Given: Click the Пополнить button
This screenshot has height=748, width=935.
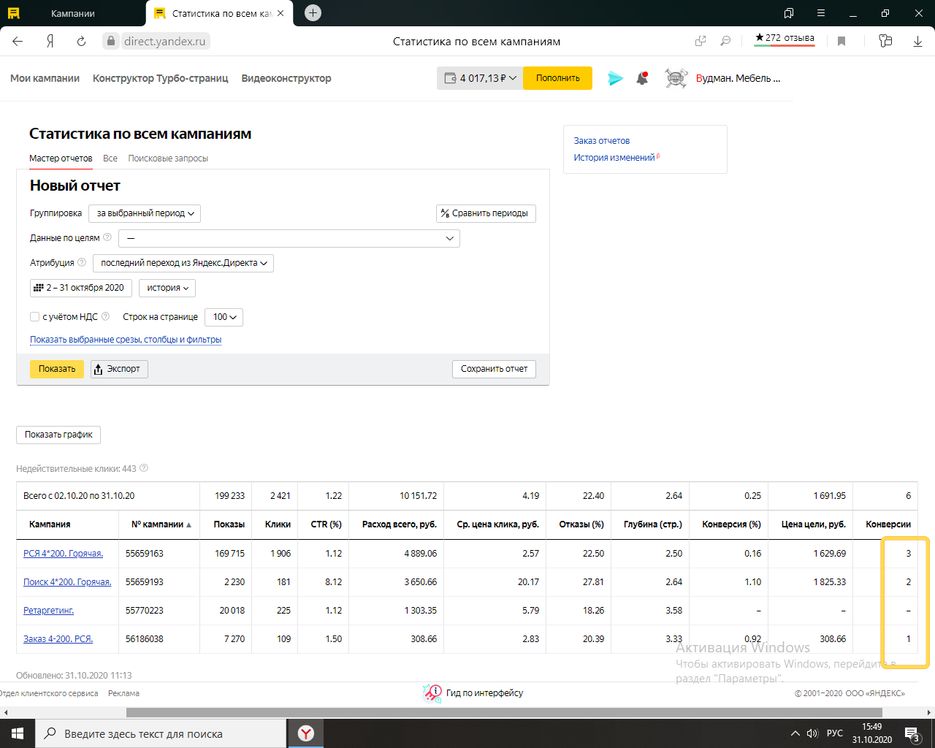Looking at the screenshot, I should coord(558,78).
